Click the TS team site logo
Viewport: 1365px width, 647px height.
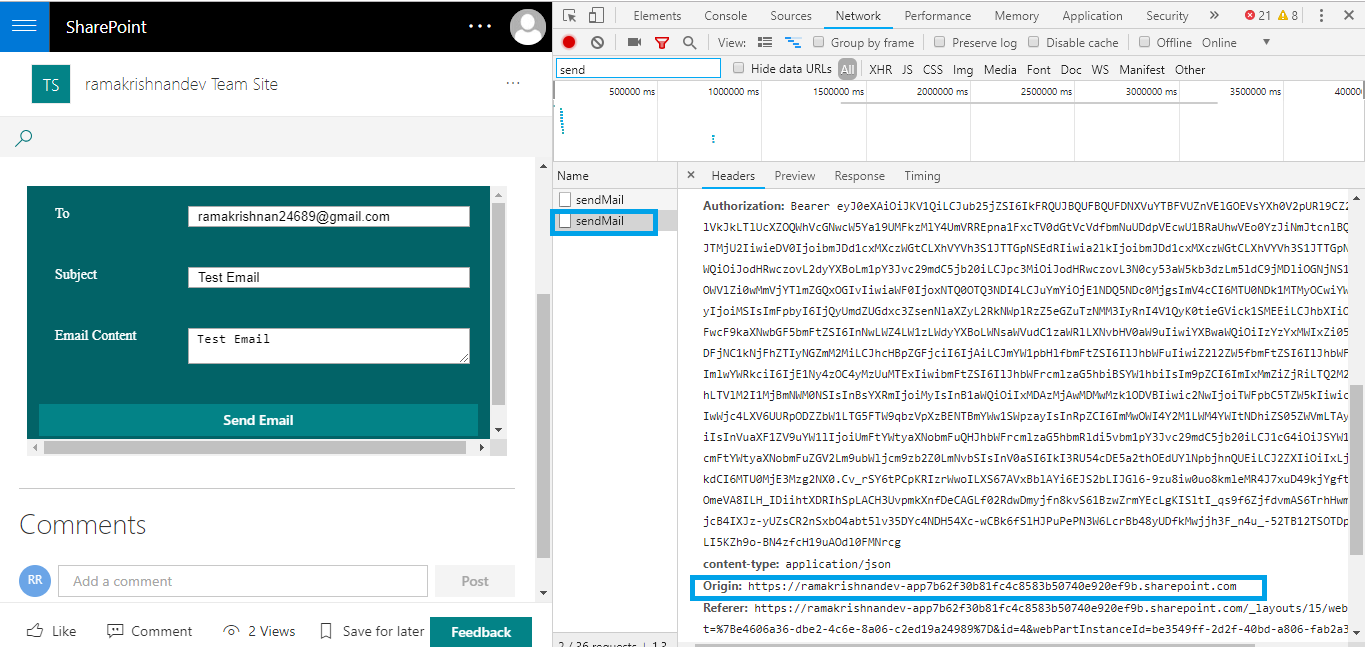51,85
